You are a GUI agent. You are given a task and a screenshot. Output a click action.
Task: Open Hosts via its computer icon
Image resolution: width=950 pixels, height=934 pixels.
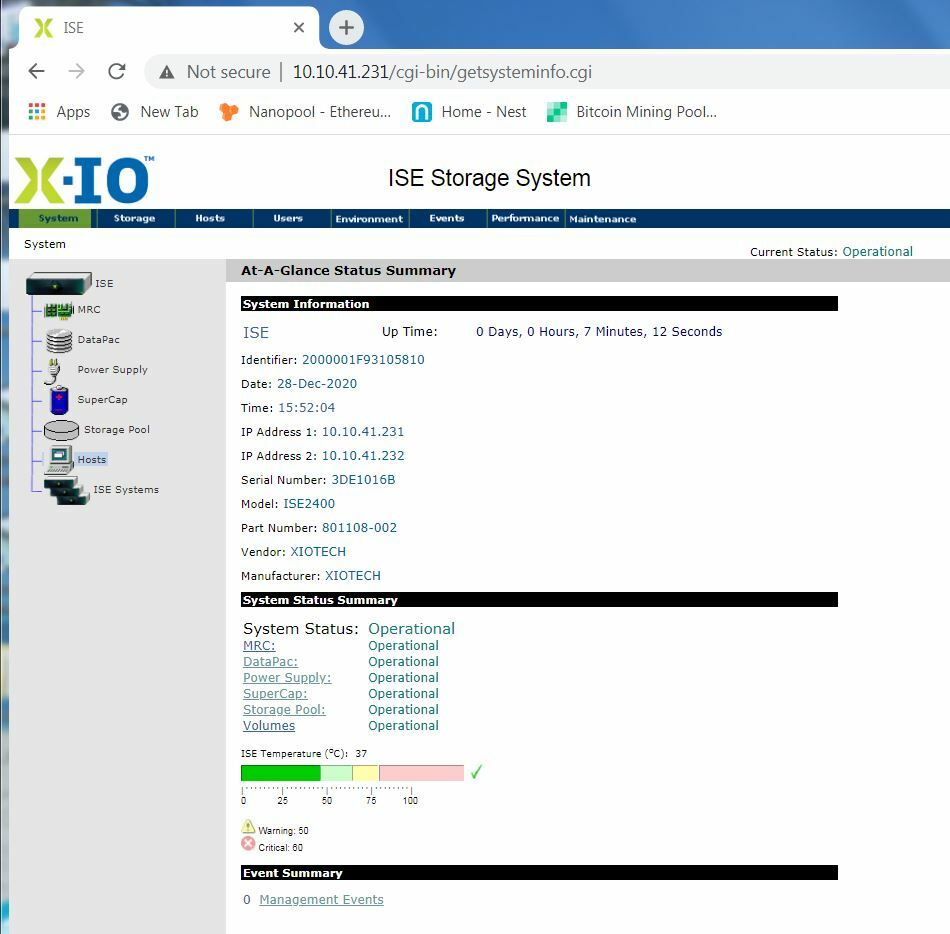(62, 459)
